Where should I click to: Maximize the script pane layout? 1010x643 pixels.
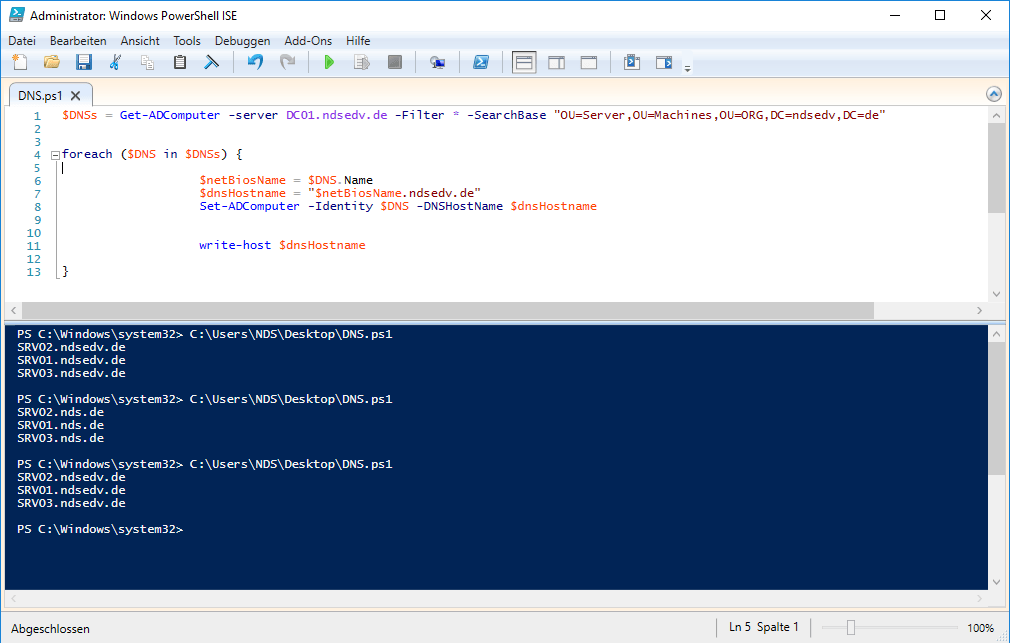click(588, 63)
